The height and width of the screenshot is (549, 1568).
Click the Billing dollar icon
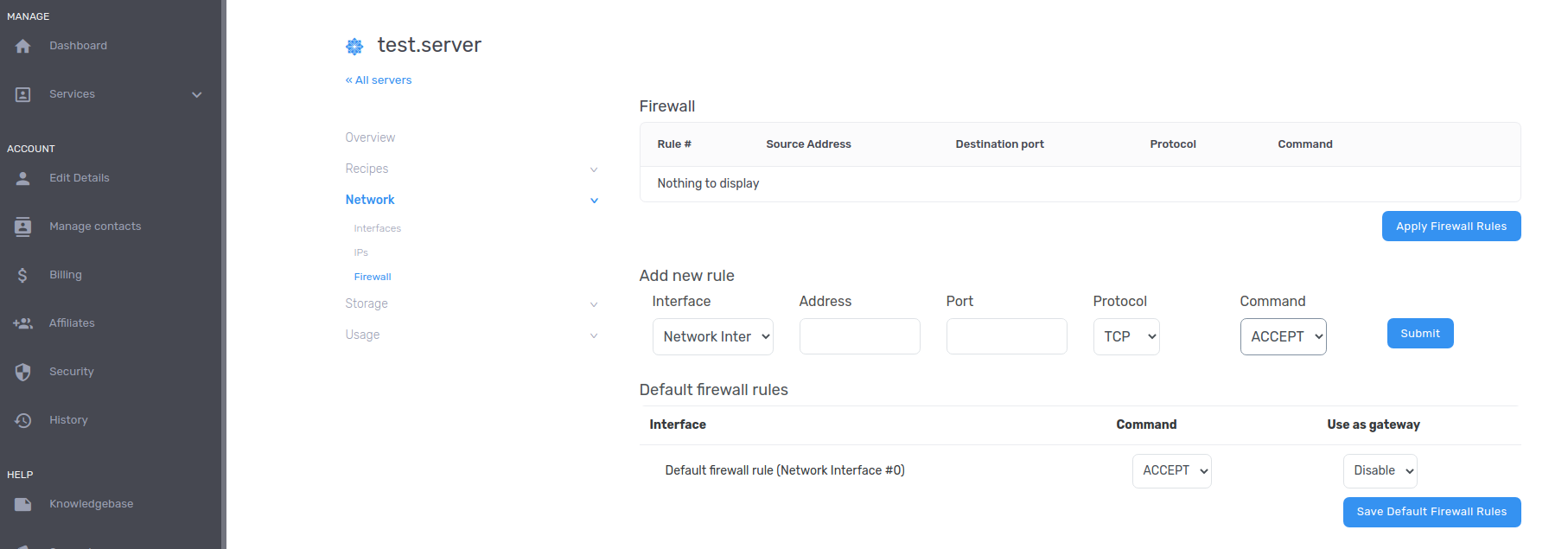pos(23,275)
